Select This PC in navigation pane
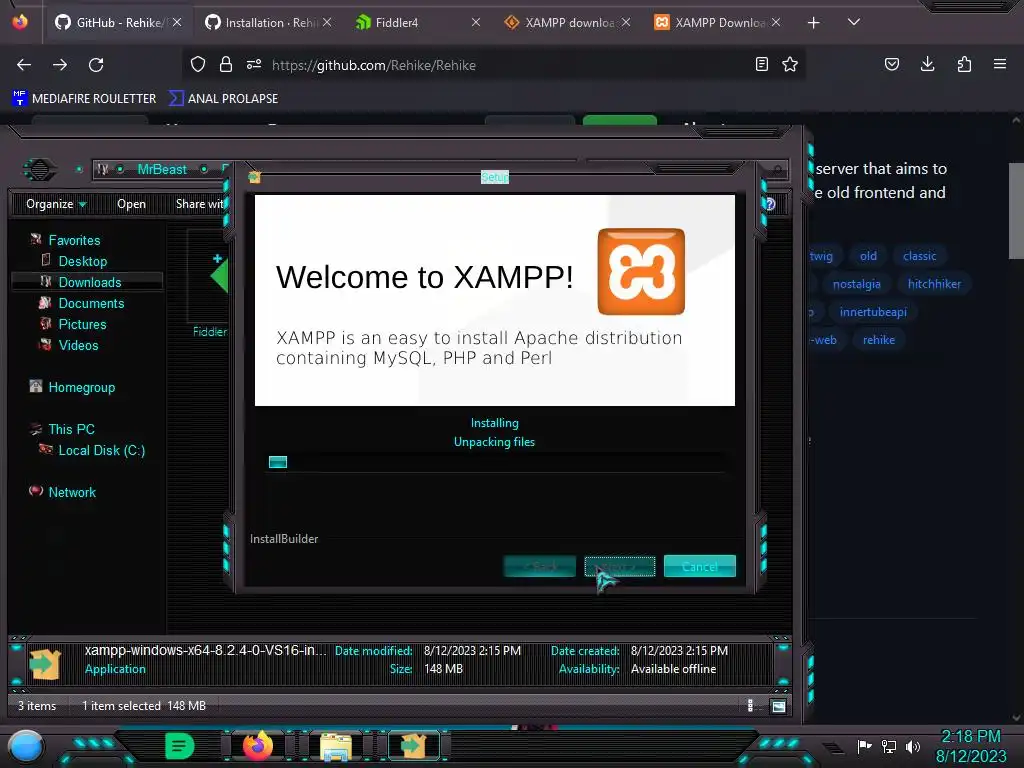The image size is (1024, 768). click(x=71, y=429)
